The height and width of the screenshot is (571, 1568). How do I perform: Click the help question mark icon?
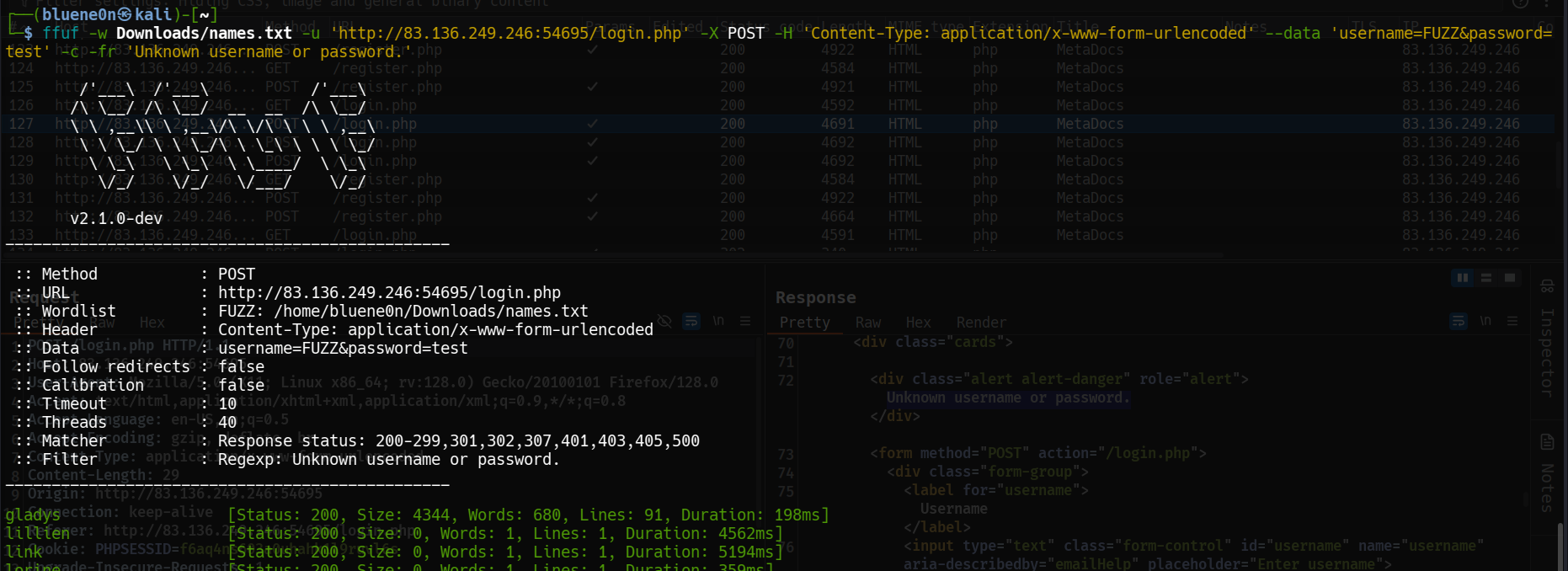pos(1520,3)
